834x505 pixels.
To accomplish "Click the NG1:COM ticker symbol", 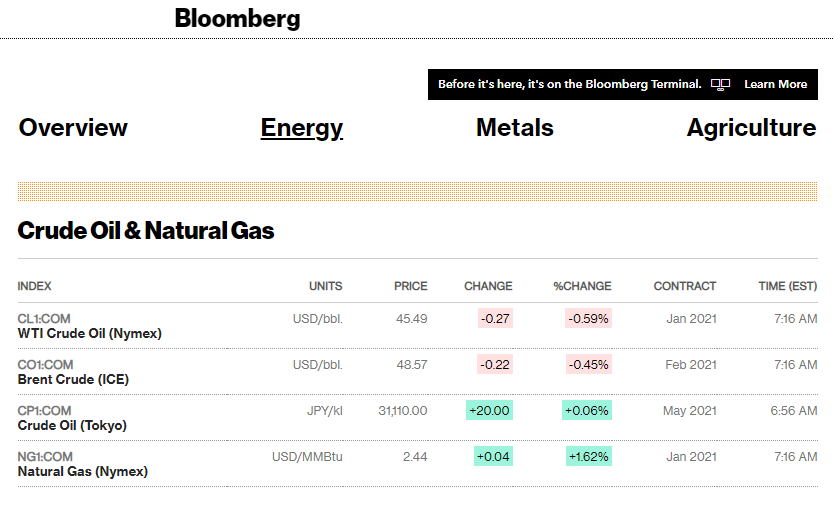I will click(45, 457).
